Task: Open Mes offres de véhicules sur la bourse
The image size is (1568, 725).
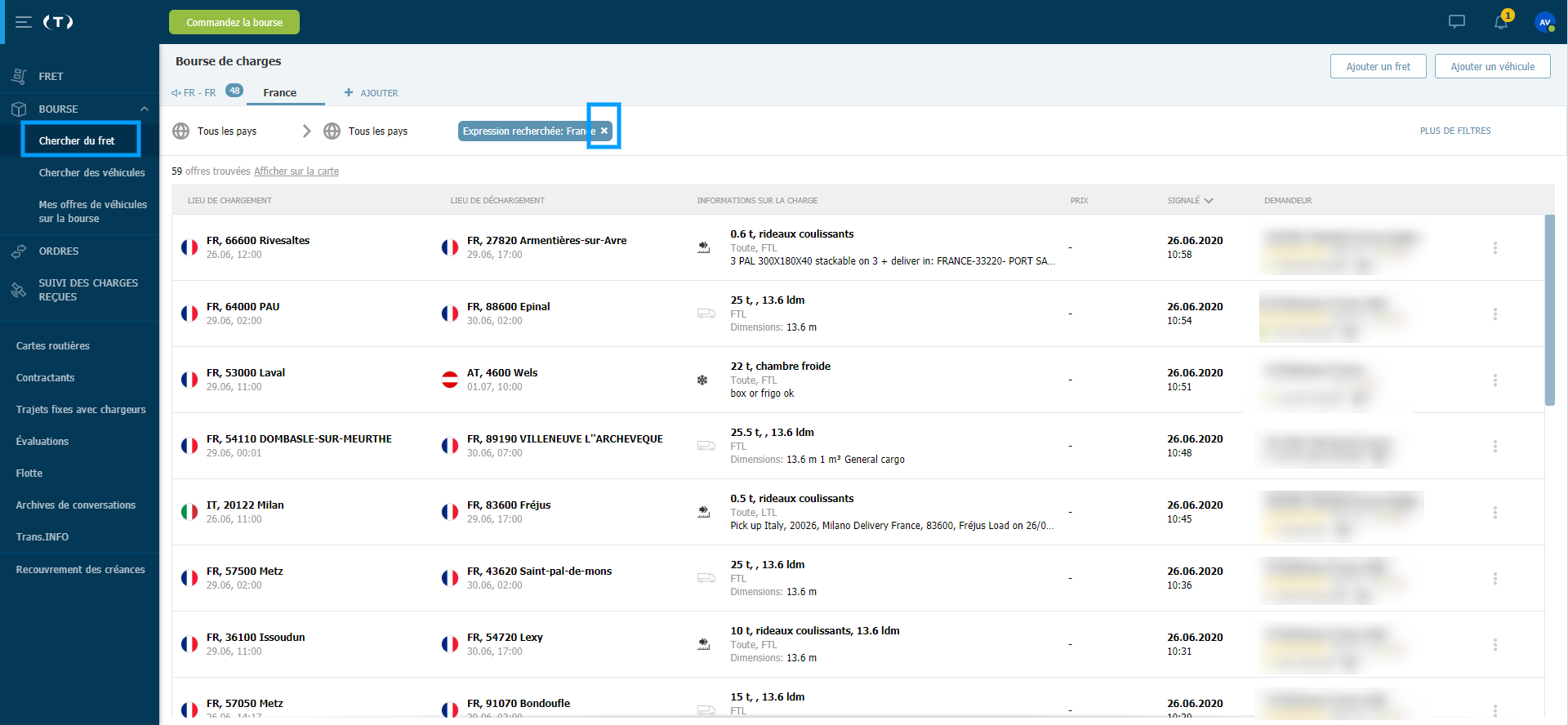Action: 93,211
